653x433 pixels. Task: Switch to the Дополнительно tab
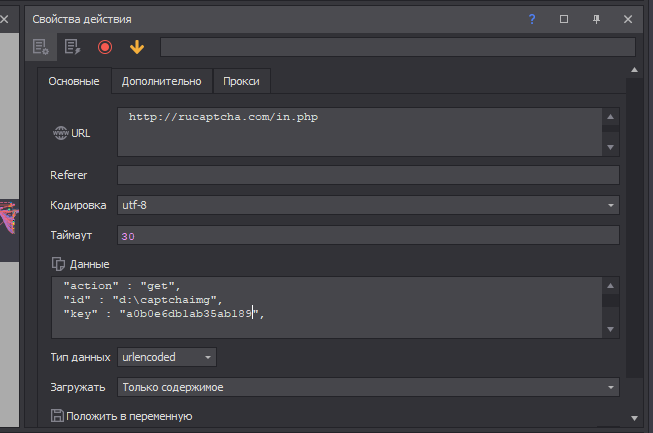pyautogui.click(x=161, y=81)
